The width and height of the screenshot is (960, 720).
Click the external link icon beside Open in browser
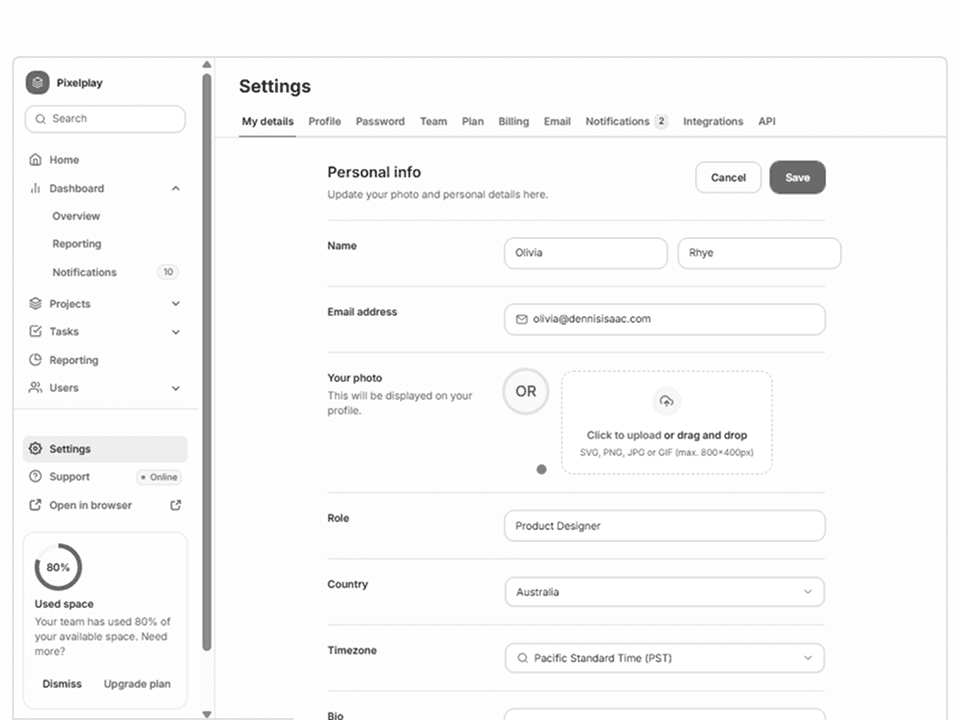[x=176, y=505]
